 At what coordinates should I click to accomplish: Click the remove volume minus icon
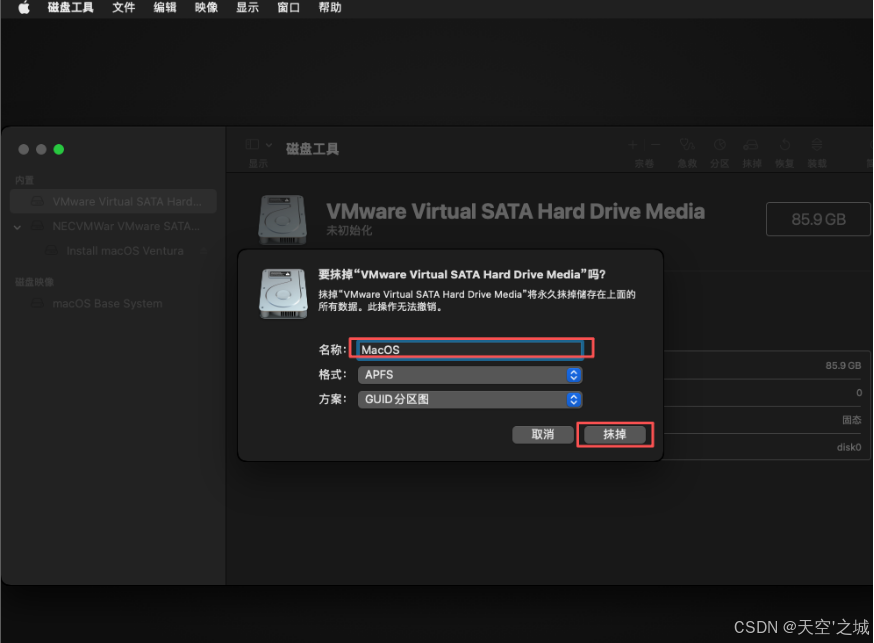[x=656, y=145]
